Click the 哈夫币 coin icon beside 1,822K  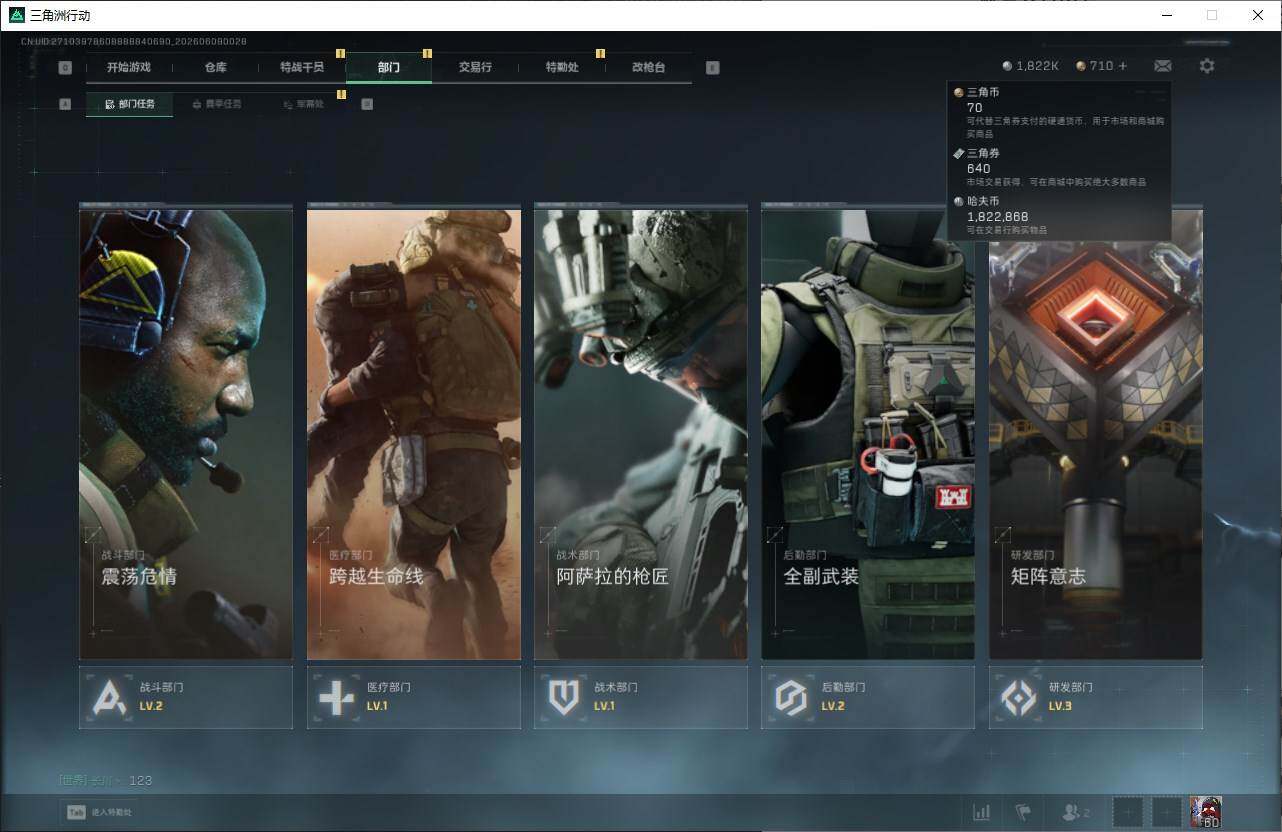click(1008, 66)
